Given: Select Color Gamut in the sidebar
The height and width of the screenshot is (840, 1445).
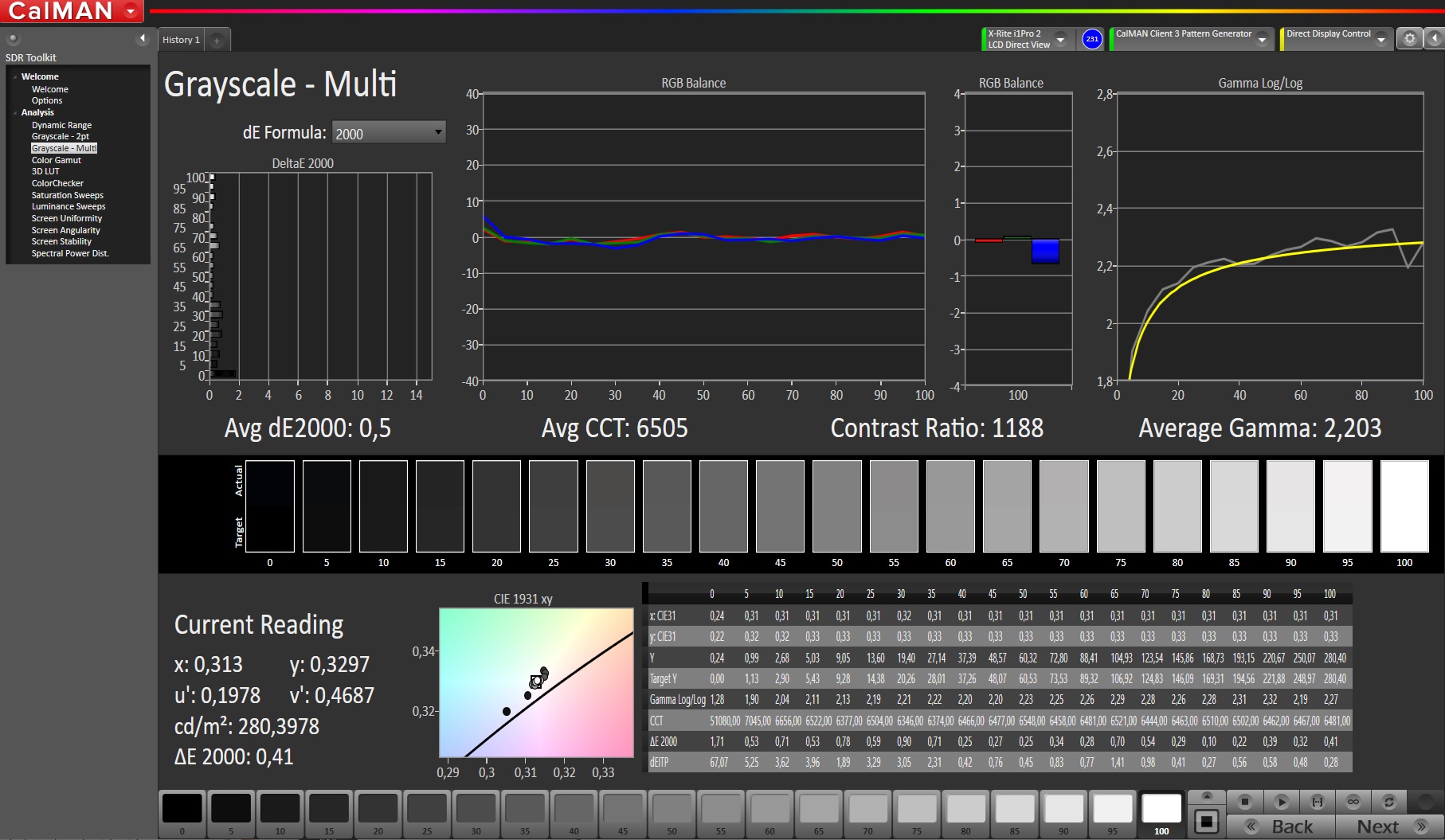Looking at the screenshot, I should [56, 160].
